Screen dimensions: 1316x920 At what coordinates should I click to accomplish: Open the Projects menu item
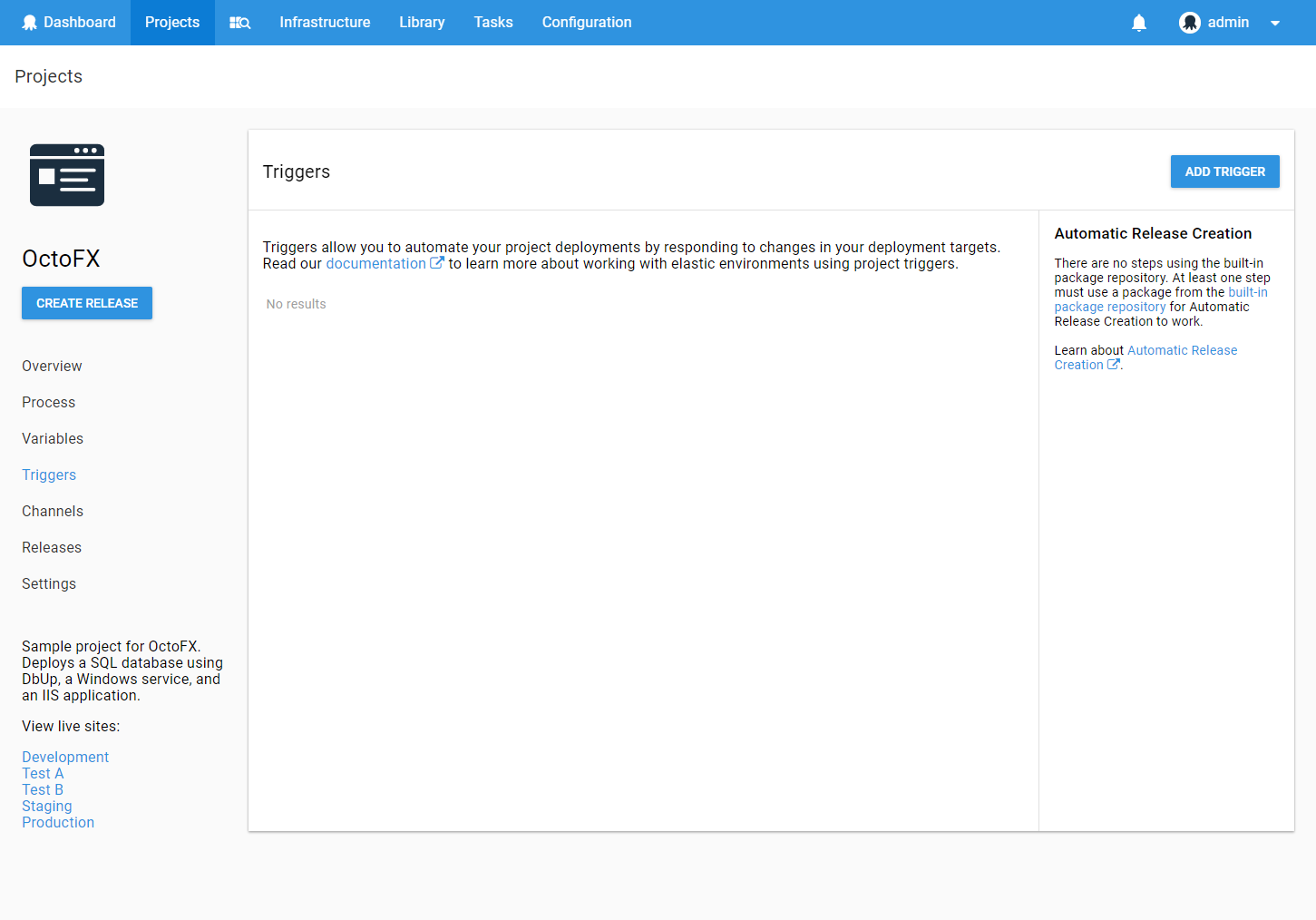[x=172, y=23]
